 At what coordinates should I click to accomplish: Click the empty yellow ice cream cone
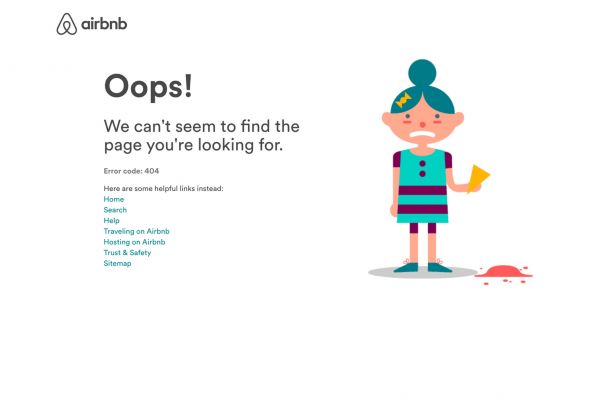478,179
